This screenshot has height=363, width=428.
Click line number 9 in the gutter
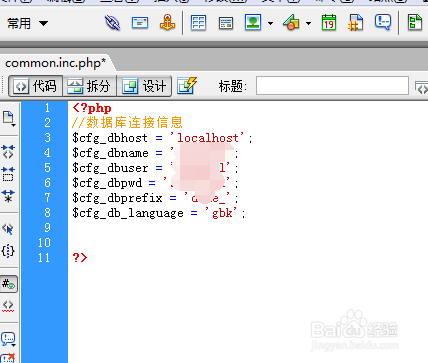click(47, 228)
